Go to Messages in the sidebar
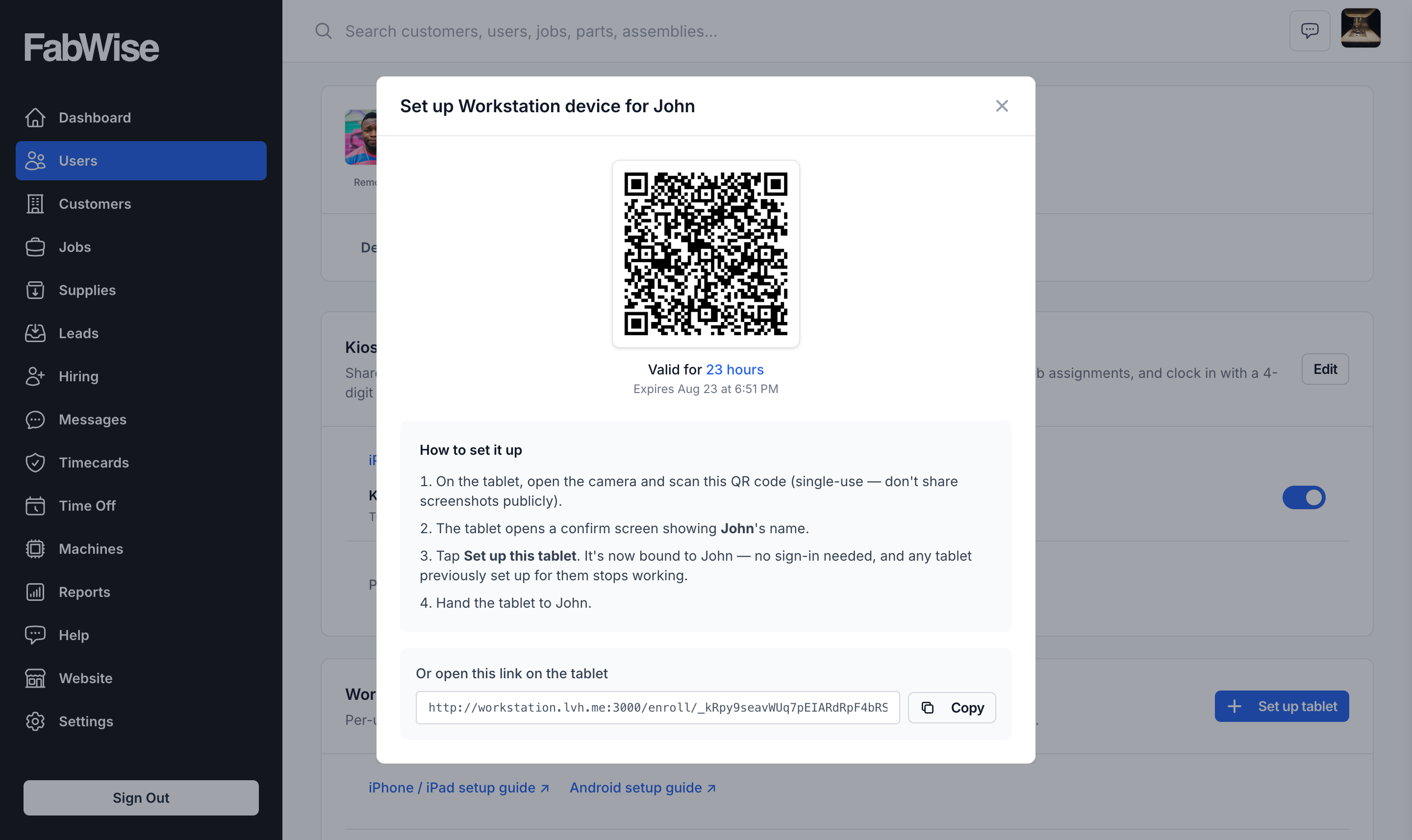 coord(141,420)
